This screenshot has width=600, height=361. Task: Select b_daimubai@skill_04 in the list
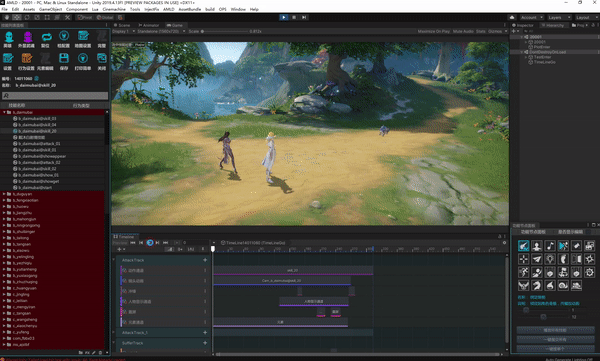[37, 125]
